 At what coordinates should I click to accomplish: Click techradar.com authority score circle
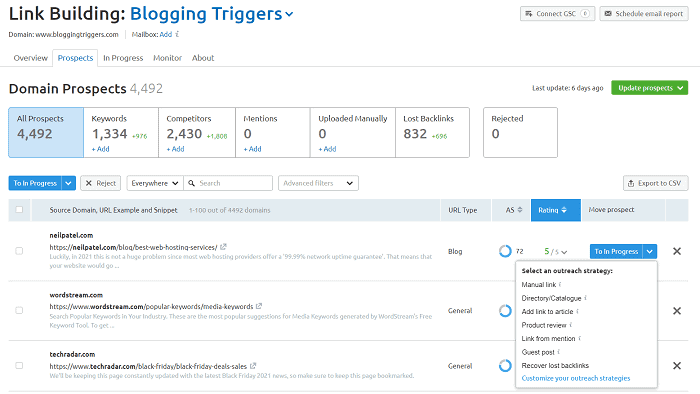[x=505, y=365]
